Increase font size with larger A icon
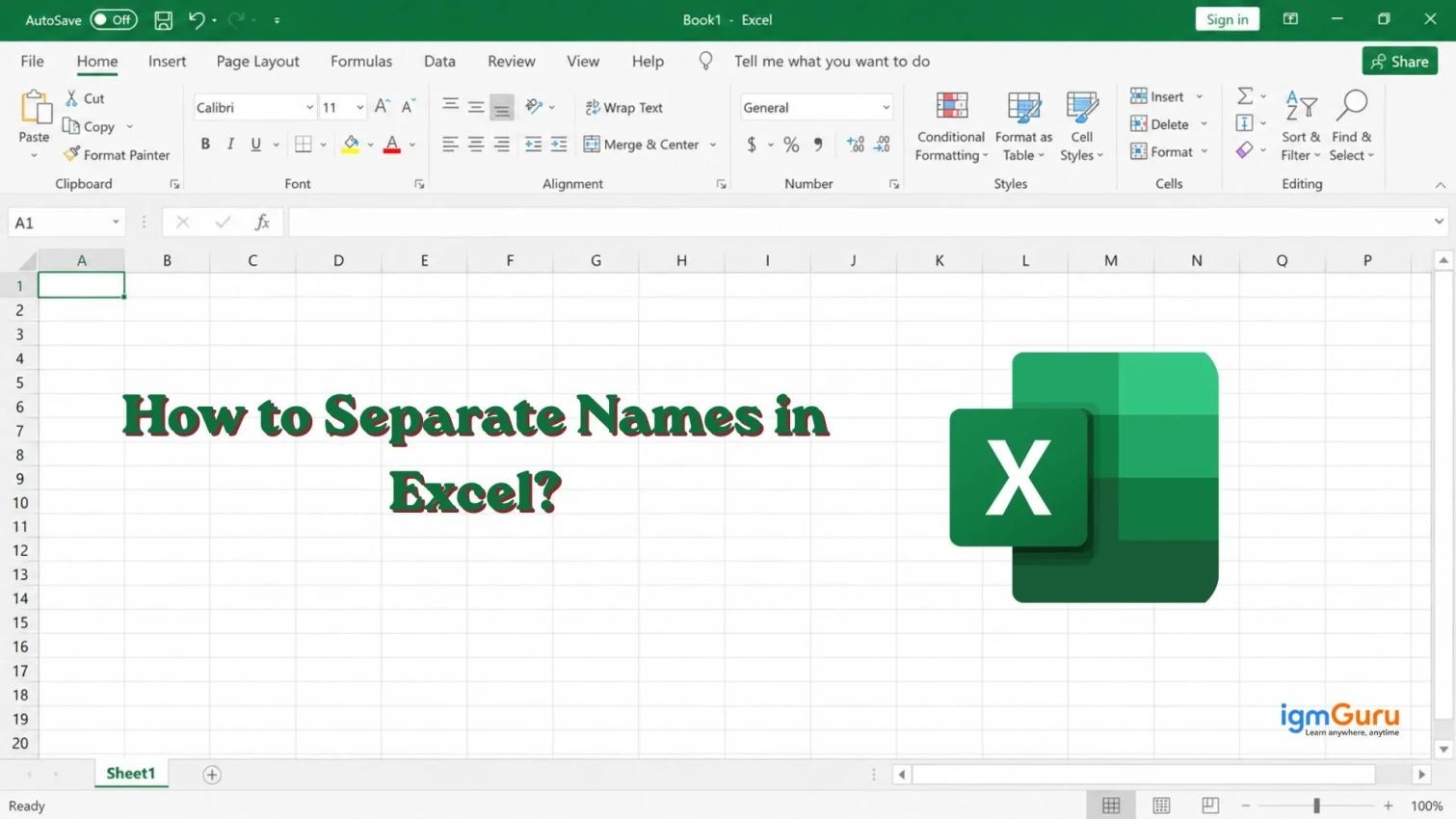The height and width of the screenshot is (819, 1456). click(382, 107)
